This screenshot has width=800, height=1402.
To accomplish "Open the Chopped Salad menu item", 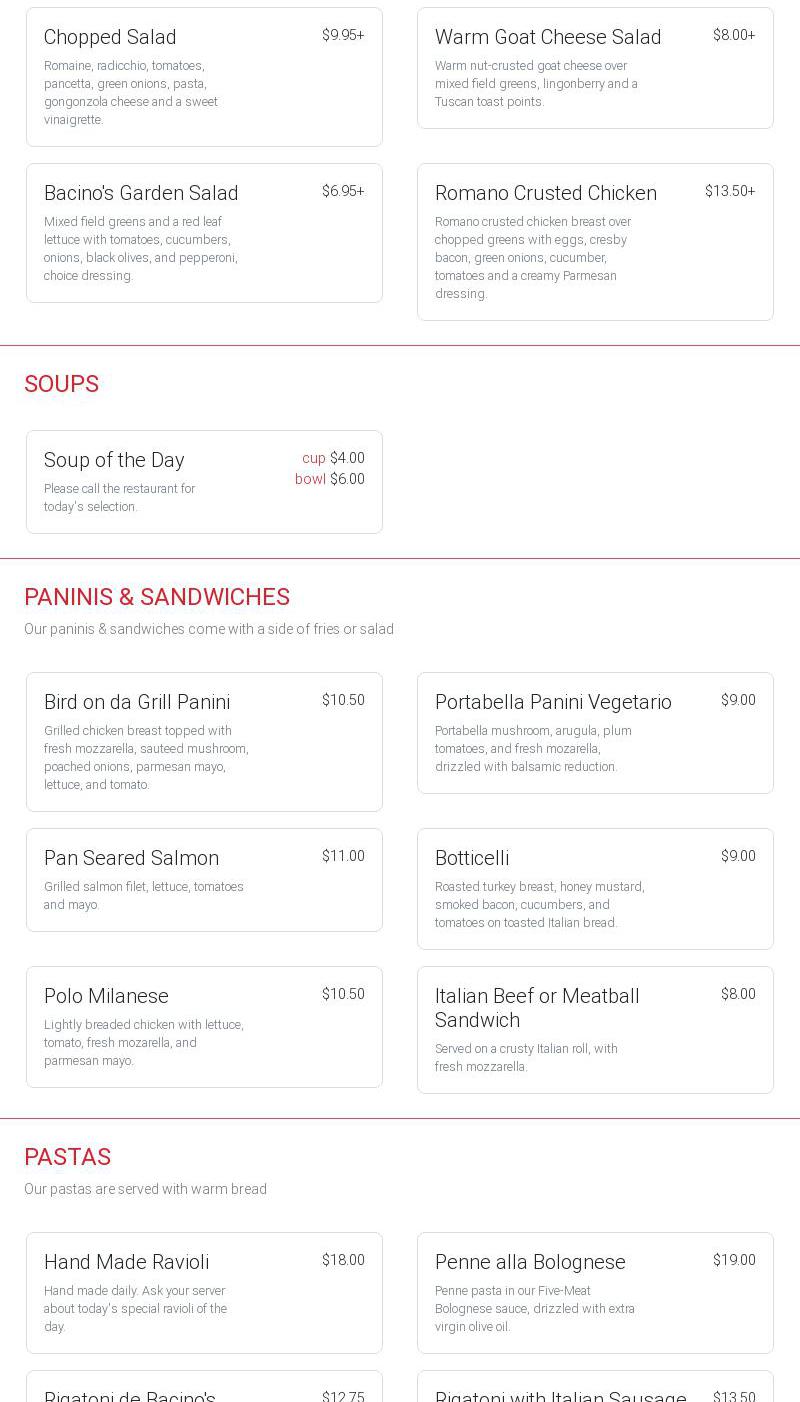I will point(204,77).
